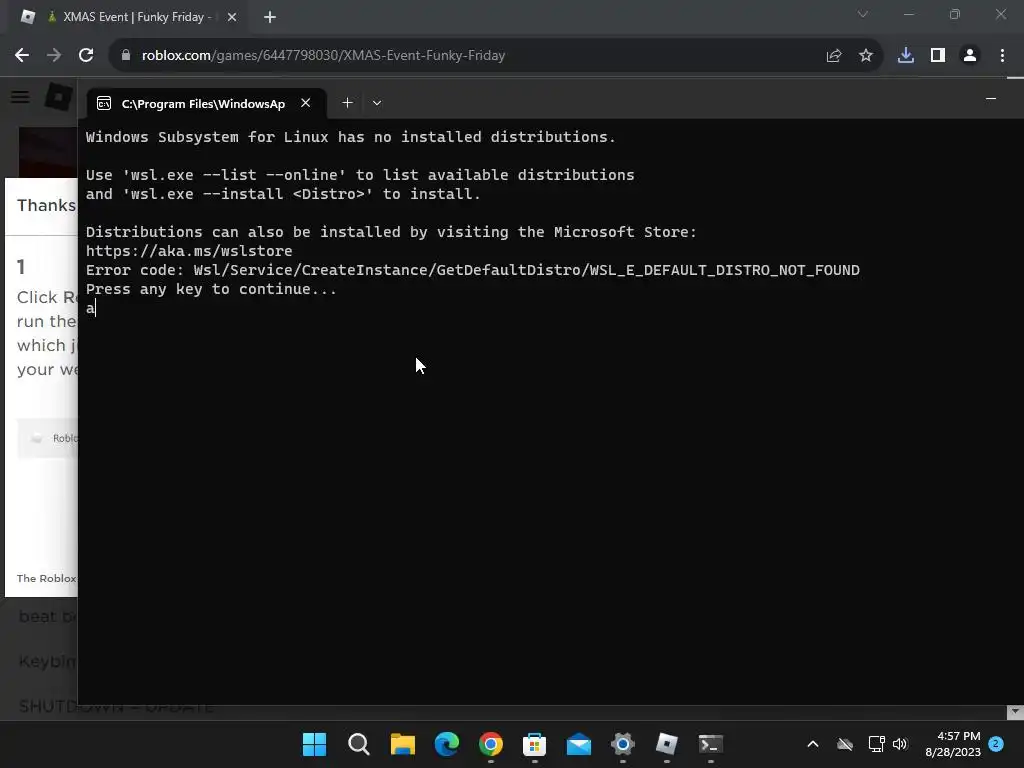Launch Microsoft Edge from taskbar
1024x768 pixels.
pos(447,744)
